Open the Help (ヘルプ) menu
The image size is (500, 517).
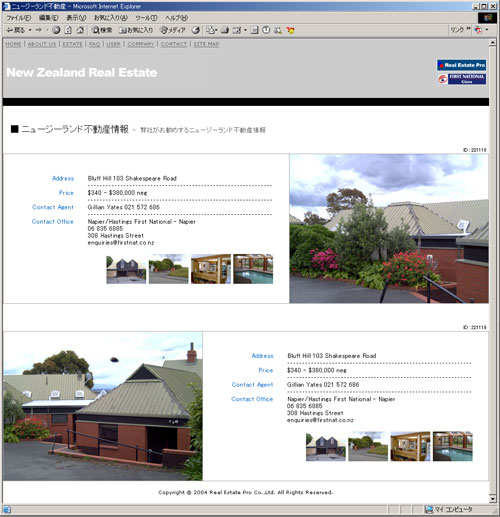click(x=176, y=18)
